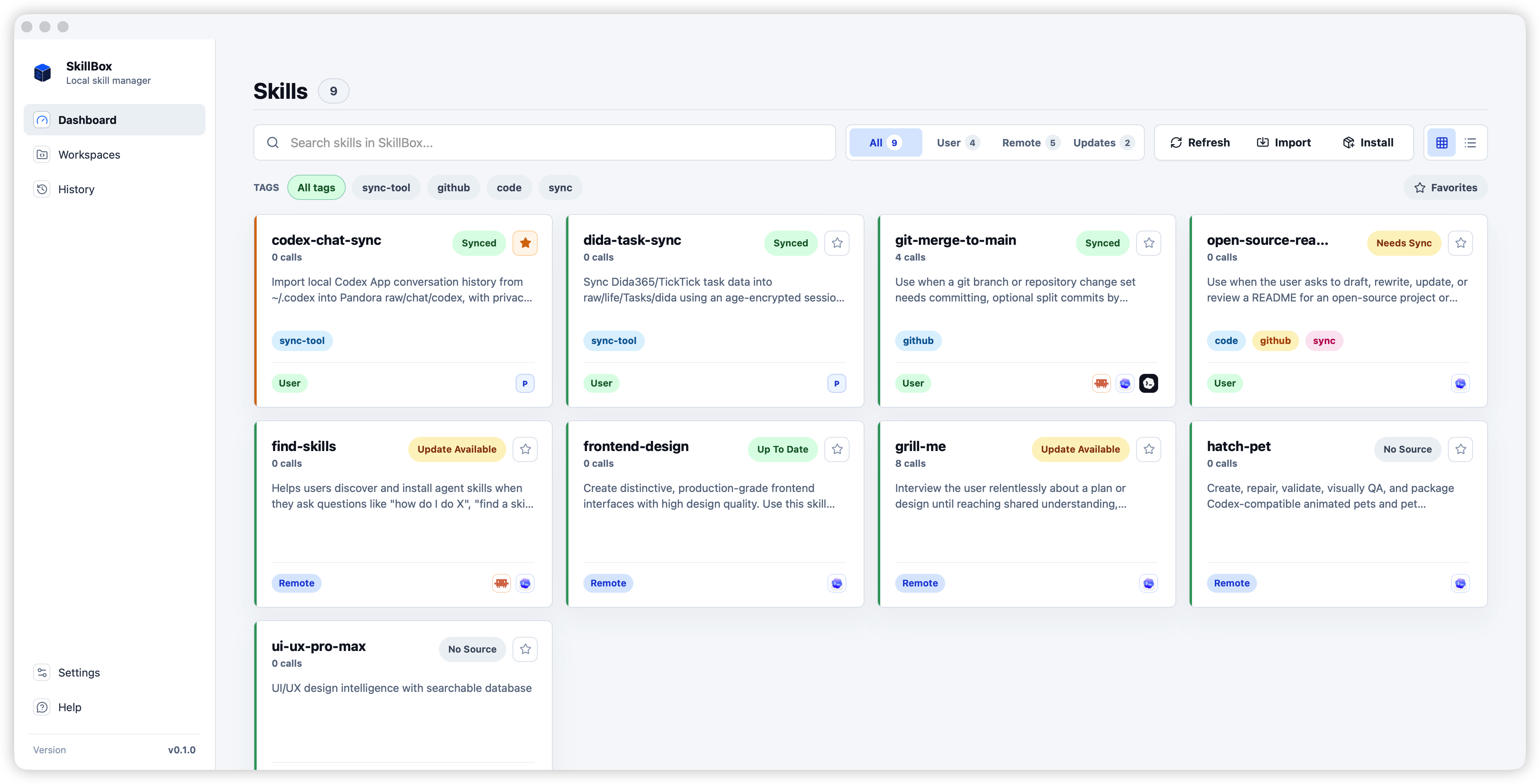Click the SkillBox cube logo
Viewport: 1540px width, 784px height.
(x=43, y=73)
